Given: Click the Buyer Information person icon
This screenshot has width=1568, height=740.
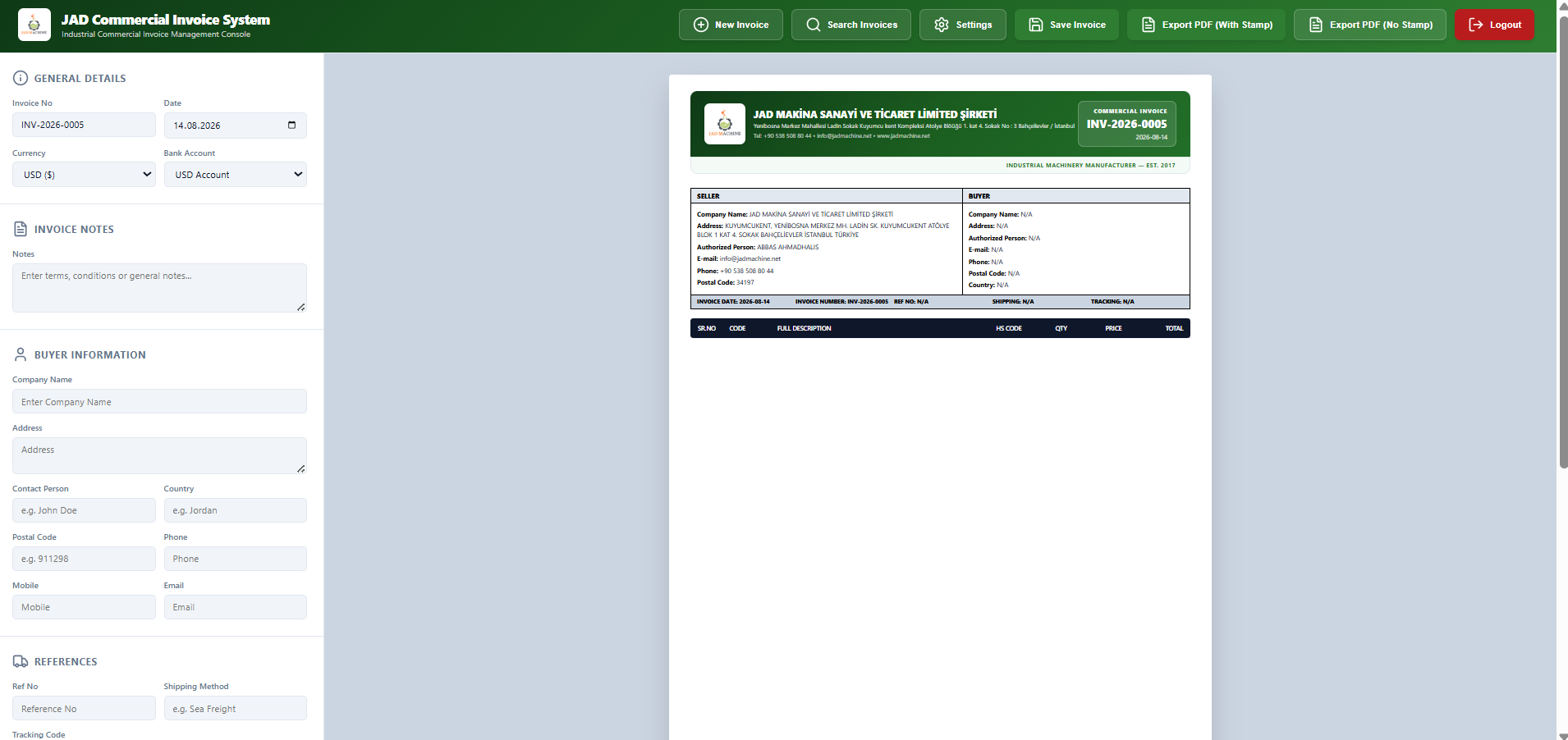Looking at the screenshot, I should [21, 354].
